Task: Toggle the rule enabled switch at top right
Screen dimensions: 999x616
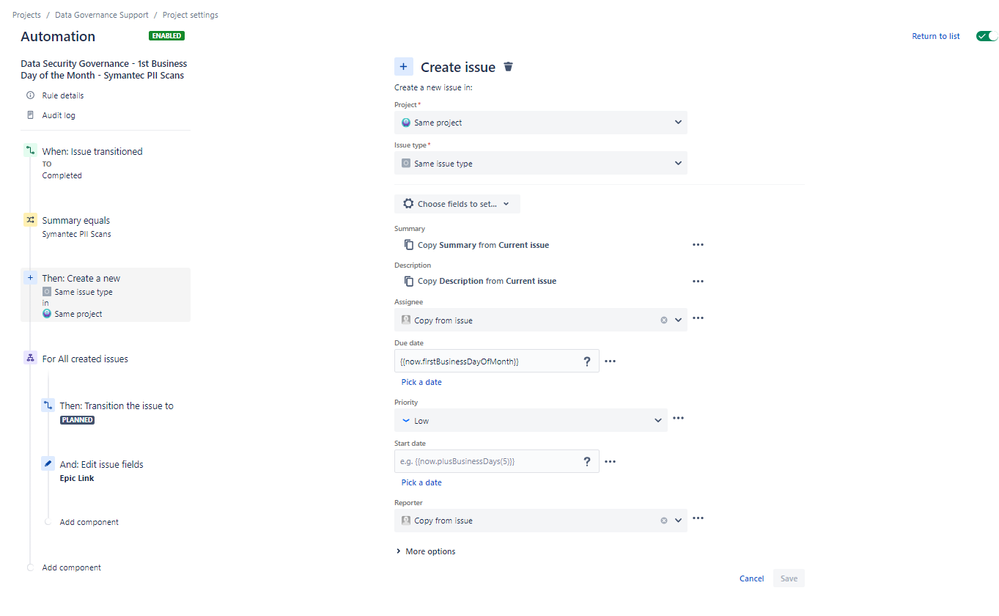Action: click(986, 36)
